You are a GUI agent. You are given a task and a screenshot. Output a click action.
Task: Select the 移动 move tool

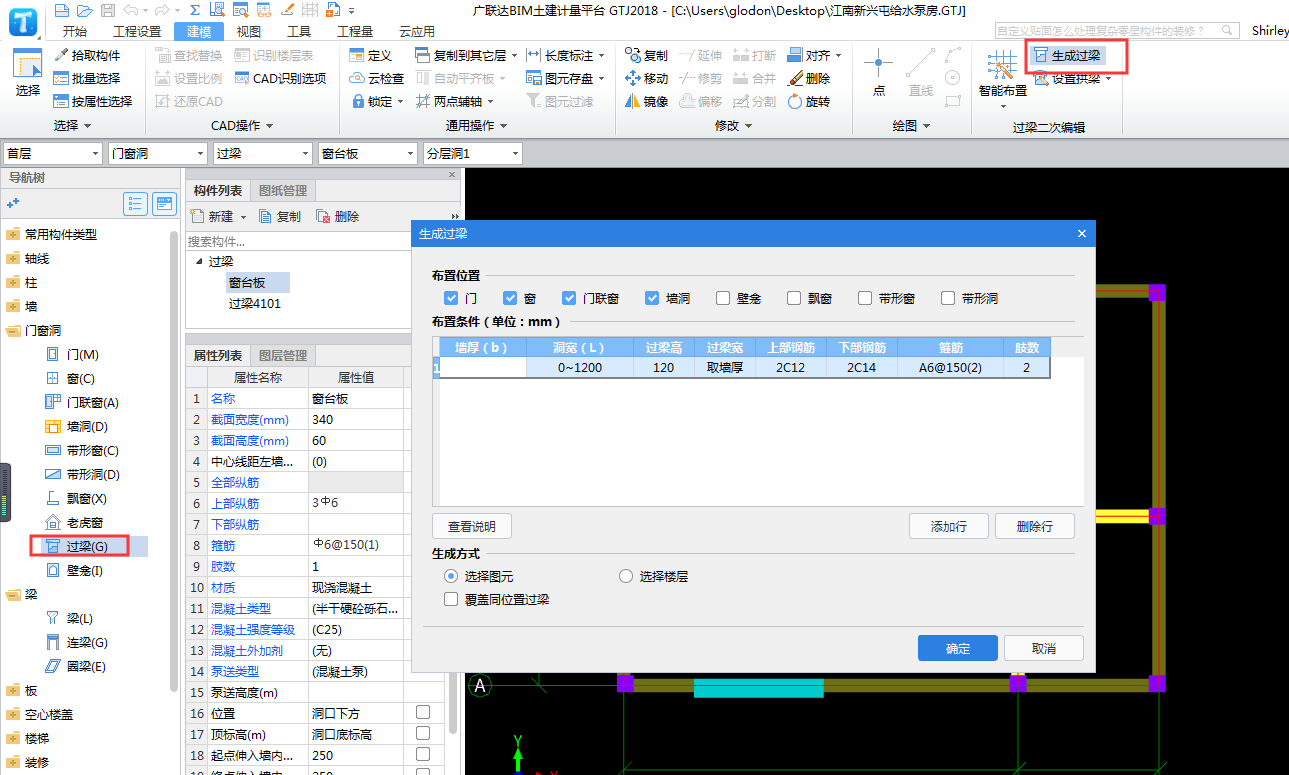coord(647,78)
